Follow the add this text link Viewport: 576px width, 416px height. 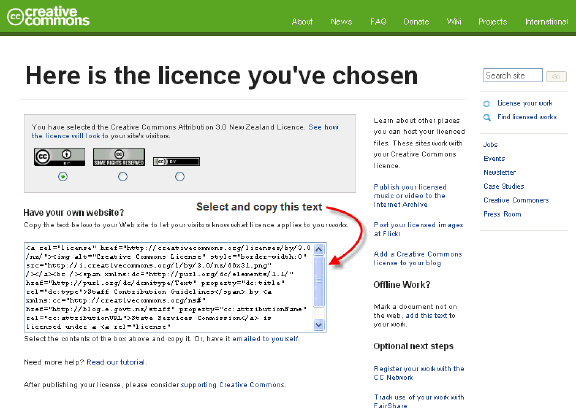pos(426,316)
